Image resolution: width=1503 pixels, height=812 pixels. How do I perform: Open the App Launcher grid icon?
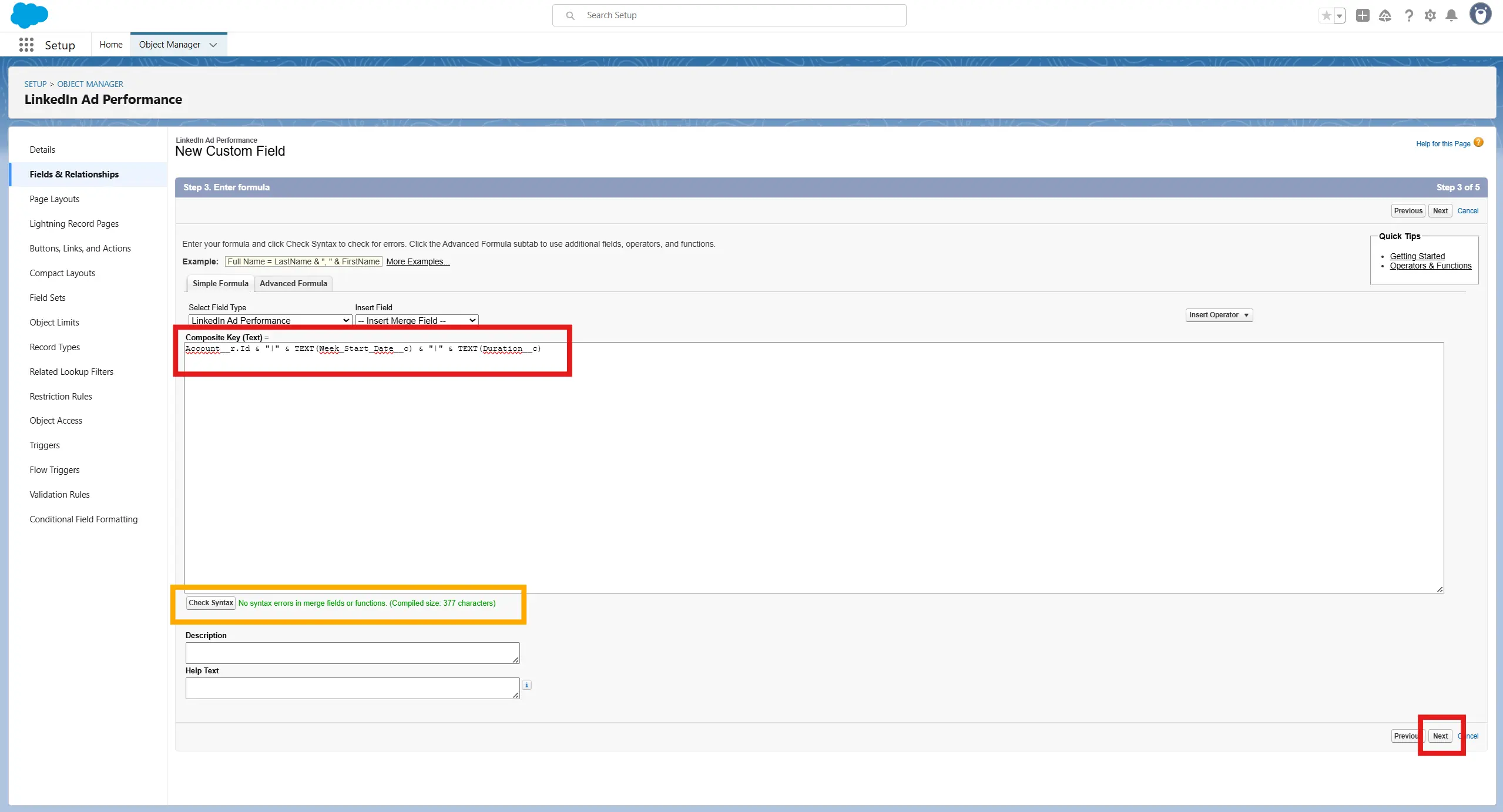pos(26,45)
